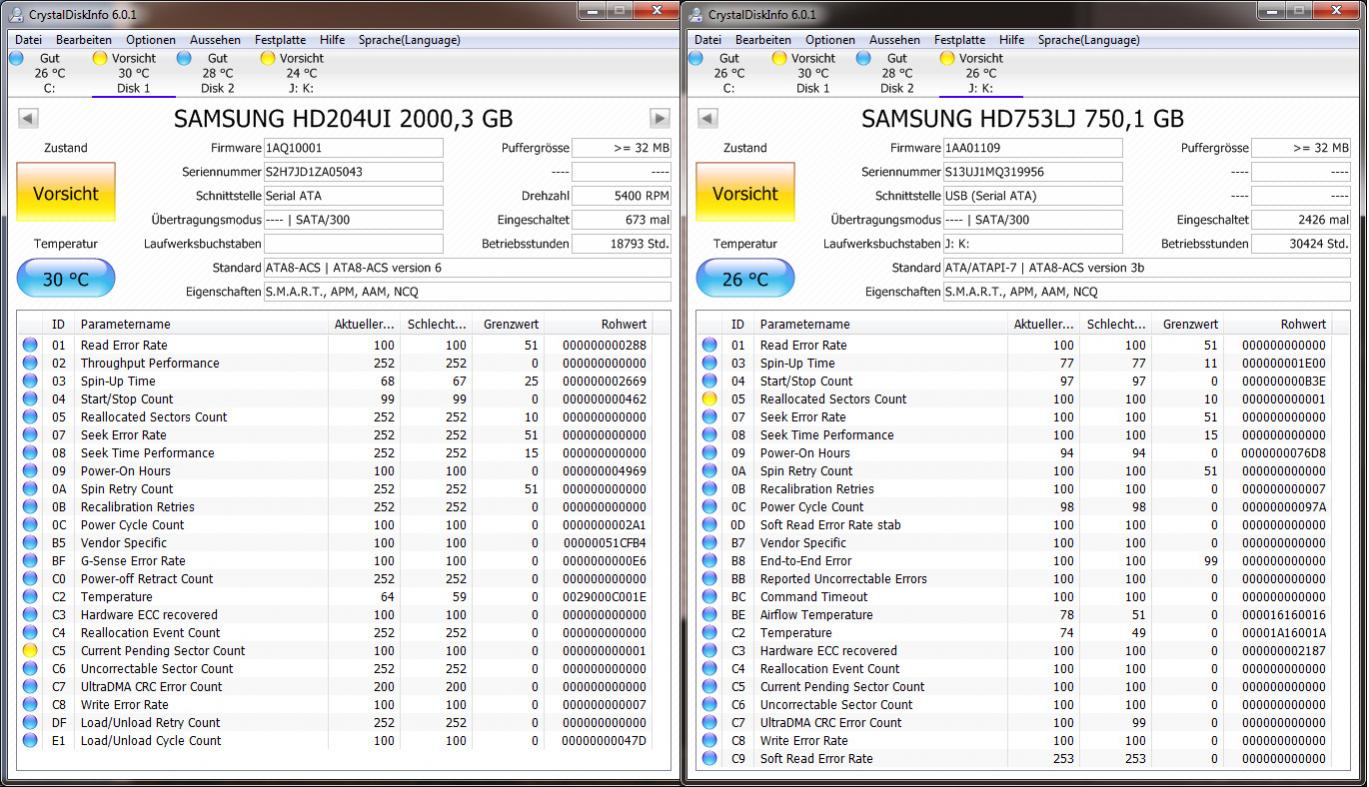1369x787 pixels.
Task: Open Sprache(Language) menu in right window
Action: click(1089, 40)
